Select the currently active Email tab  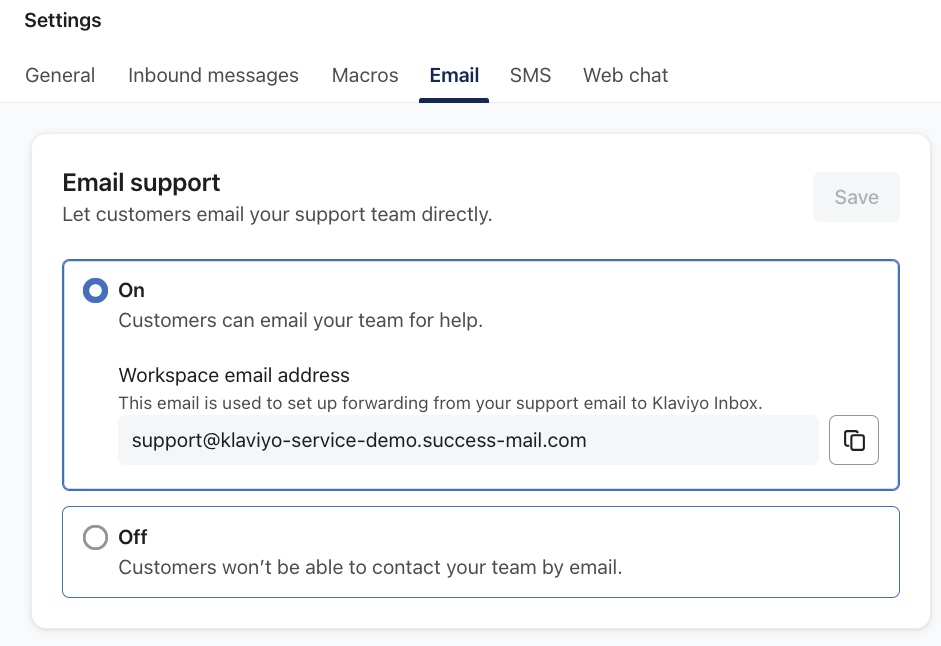point(453,75)
